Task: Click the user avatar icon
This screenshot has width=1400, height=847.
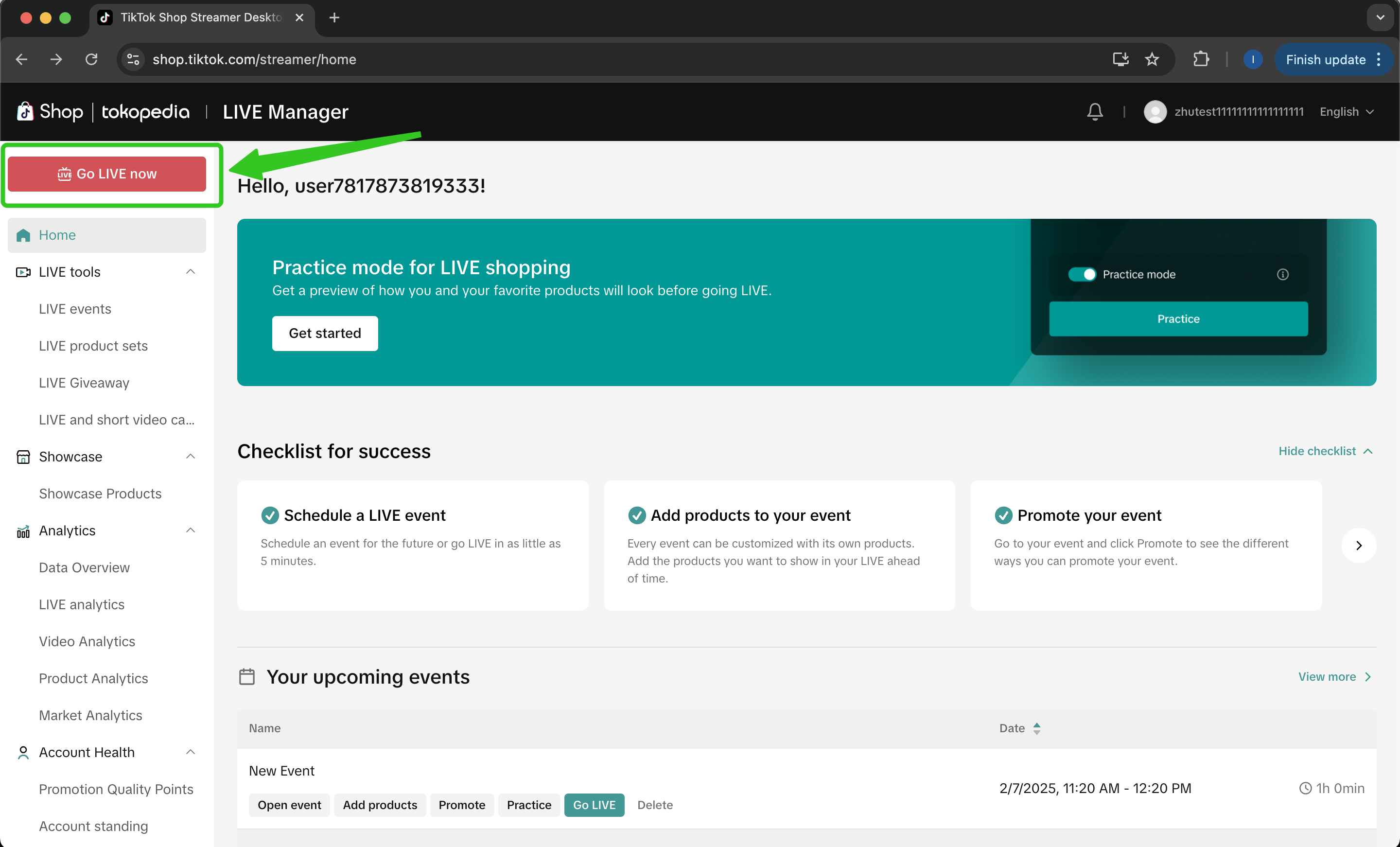Action: (1155, 111)
